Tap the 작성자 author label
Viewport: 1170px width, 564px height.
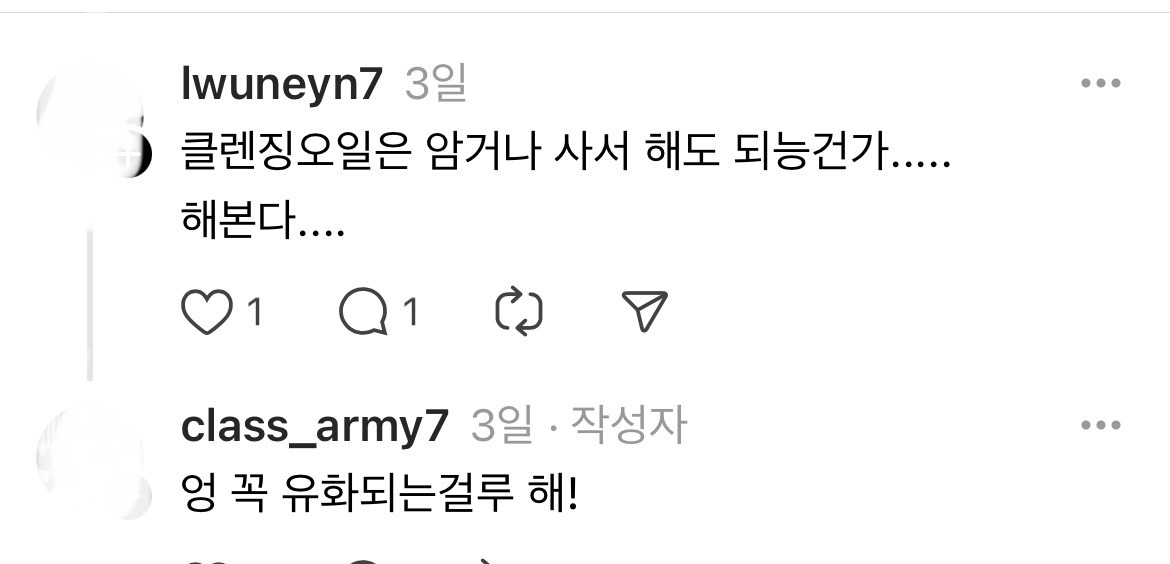[x=628, y=425]
